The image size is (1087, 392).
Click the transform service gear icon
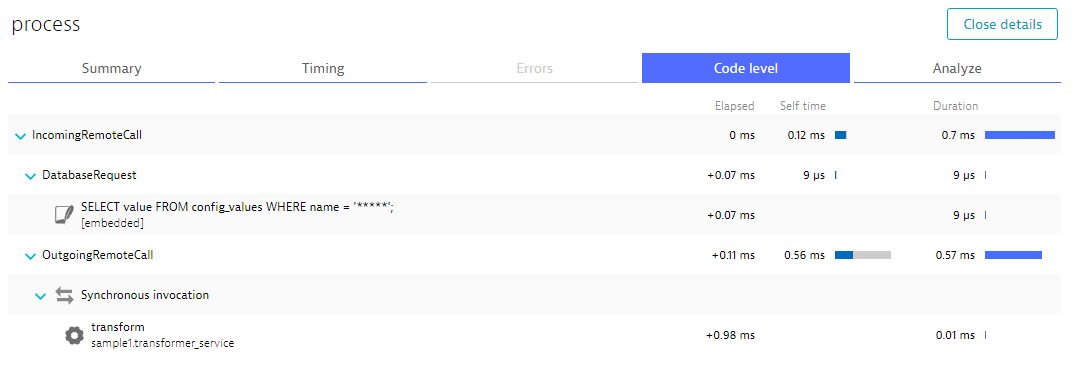(x=74, y=336)
